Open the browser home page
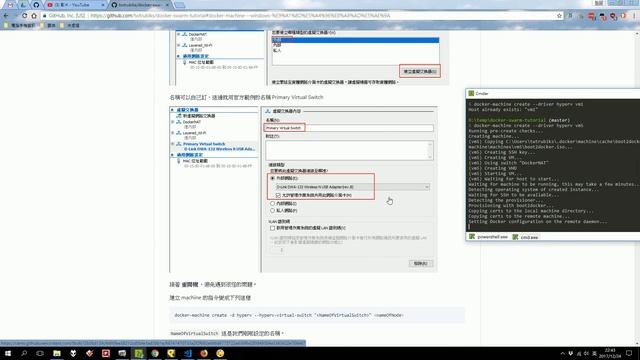Image resolution: width=640 pixels, height=360 pixels. (x=34, y=16)
